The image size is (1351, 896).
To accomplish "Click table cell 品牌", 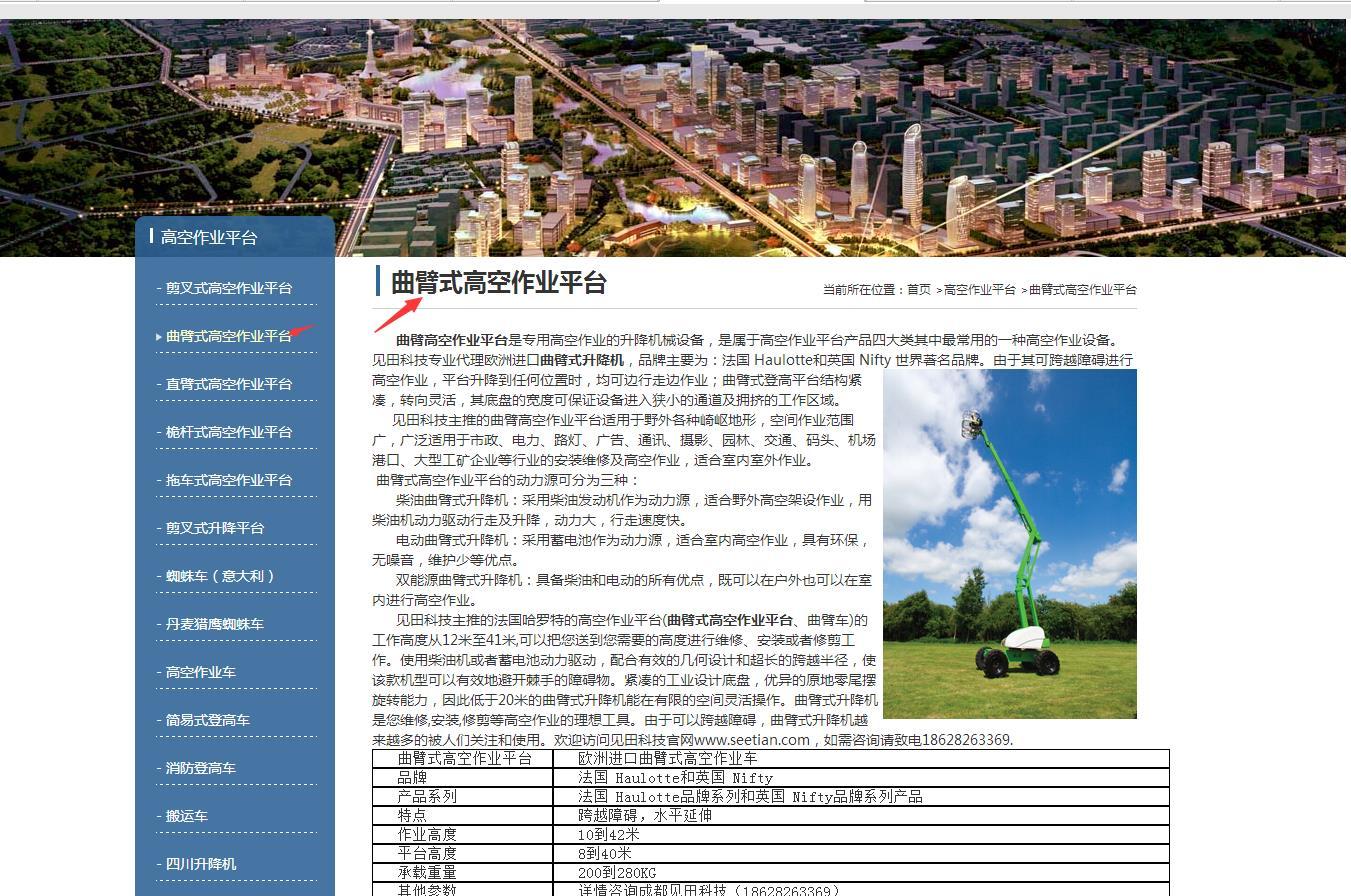I will tap(463, 778).
